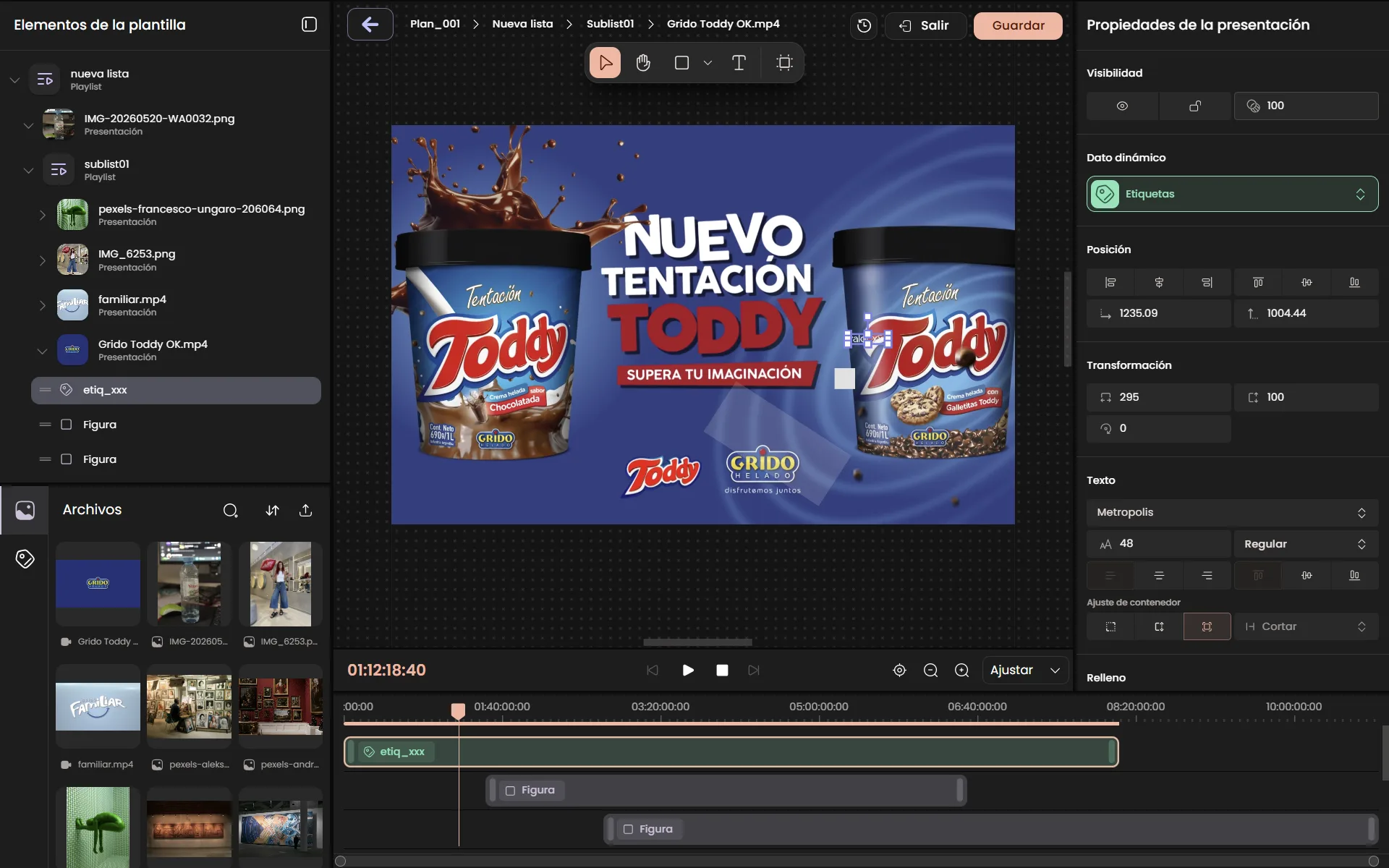This screenshot has width=1389, height=868.
Task: Toggle the second Figura layer square icon
Action: (66, 459)
